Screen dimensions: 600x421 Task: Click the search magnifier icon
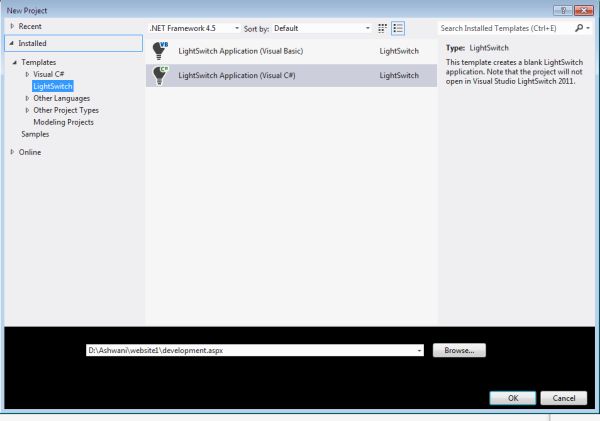[x=579, y=28]
